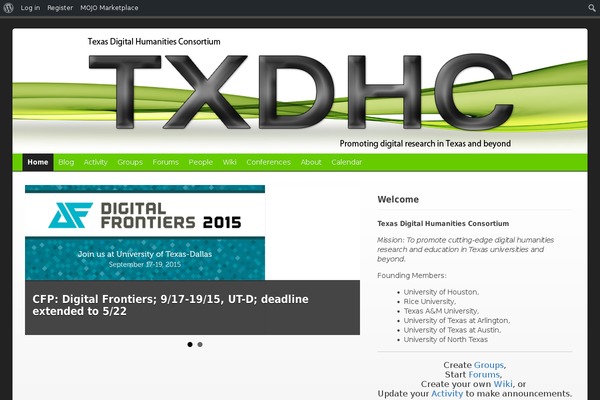Click bold 'Texas Digital Humanities Consortium' in Welcome widget
Viewport: 600px width, 400px height.
click(443, 224)
